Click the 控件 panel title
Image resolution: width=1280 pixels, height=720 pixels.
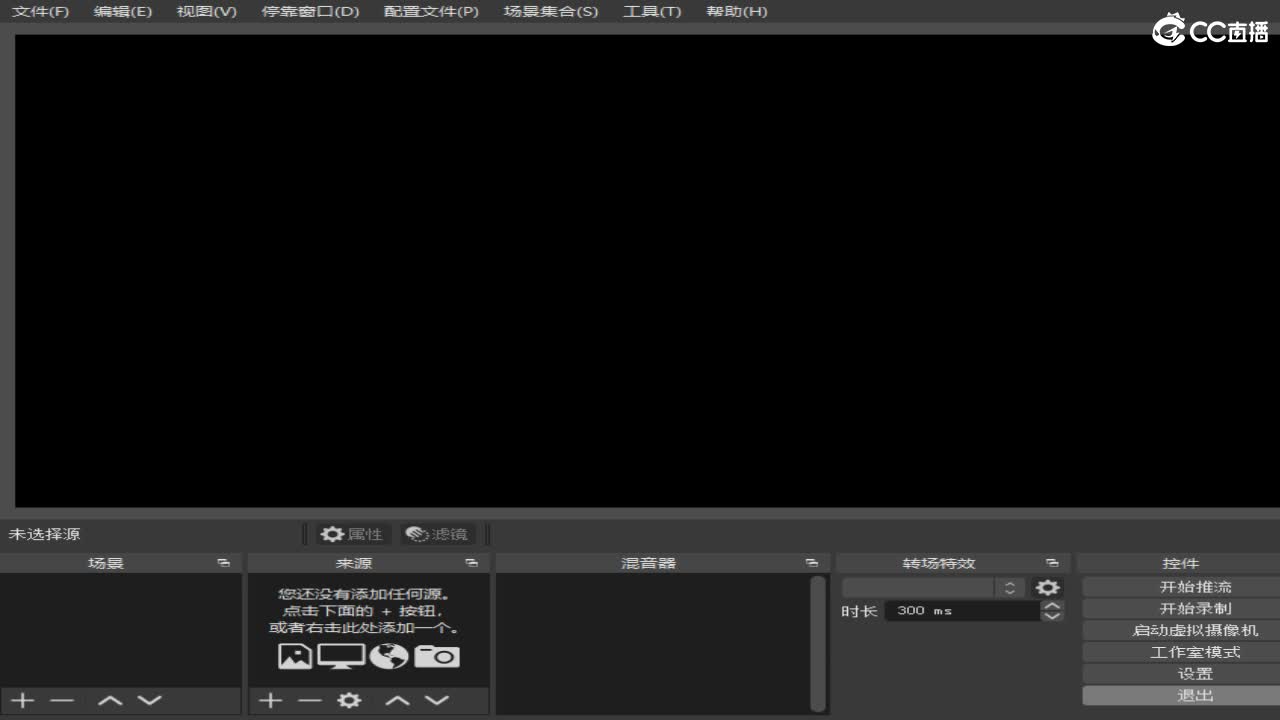pyautogui.click(x=1181, y=563)
